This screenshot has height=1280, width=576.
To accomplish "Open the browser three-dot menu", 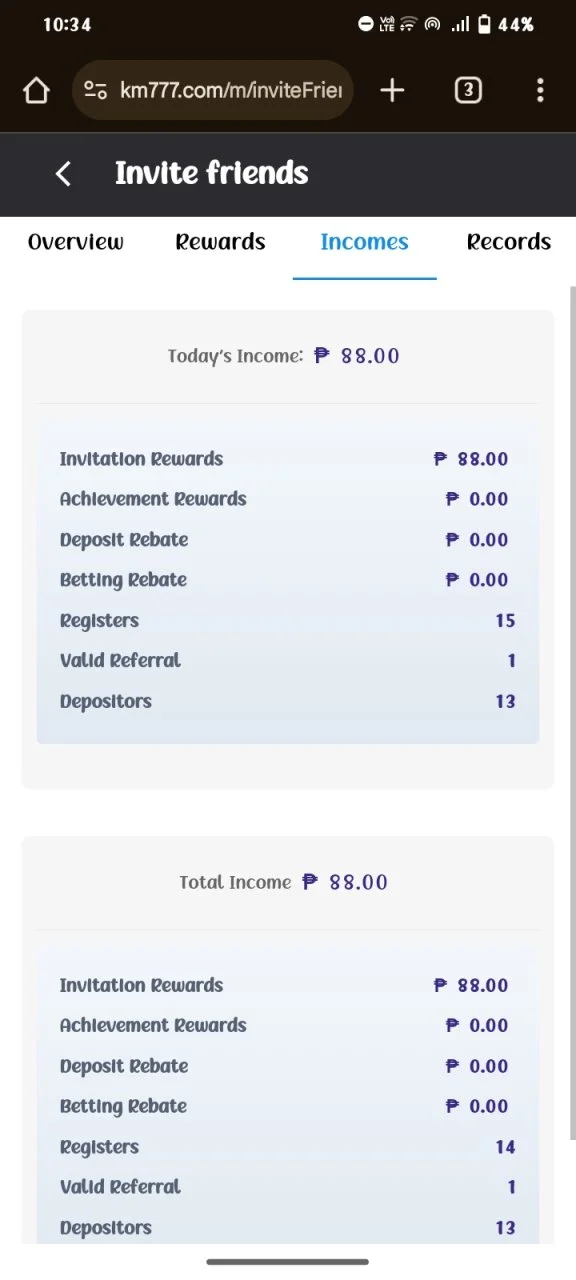I will click(540, 91).
